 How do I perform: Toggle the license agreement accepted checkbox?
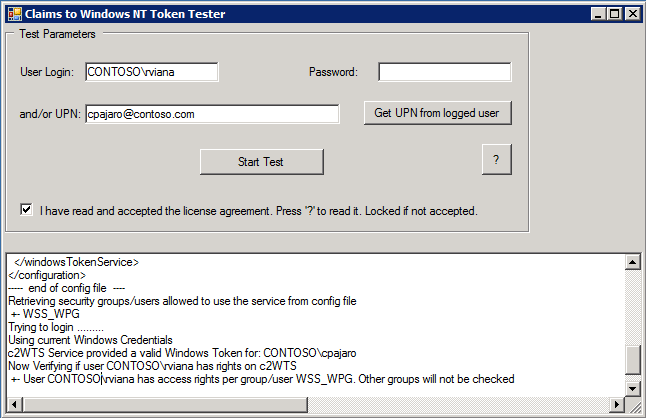[26, 210]
